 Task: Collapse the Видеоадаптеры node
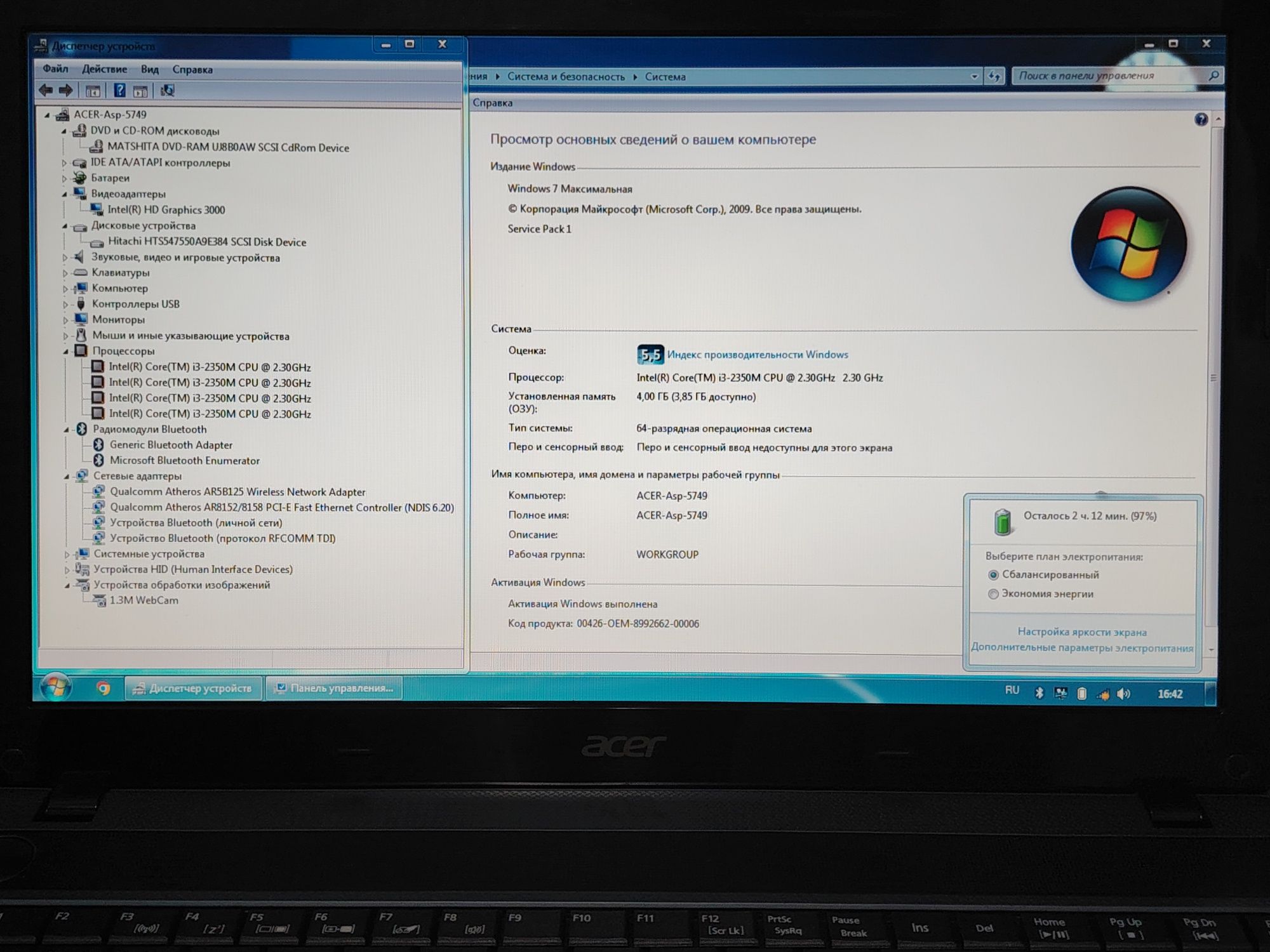(64, 194)
